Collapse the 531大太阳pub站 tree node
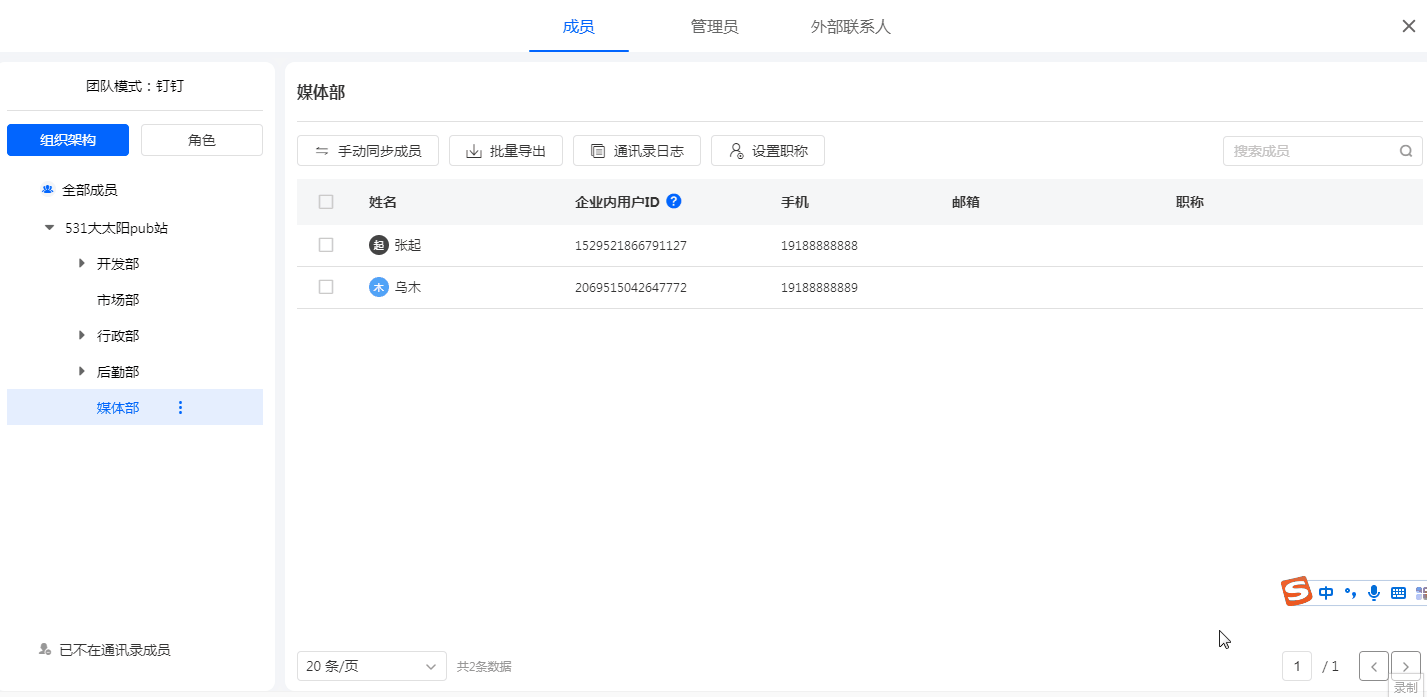 [x=49, y=228]
